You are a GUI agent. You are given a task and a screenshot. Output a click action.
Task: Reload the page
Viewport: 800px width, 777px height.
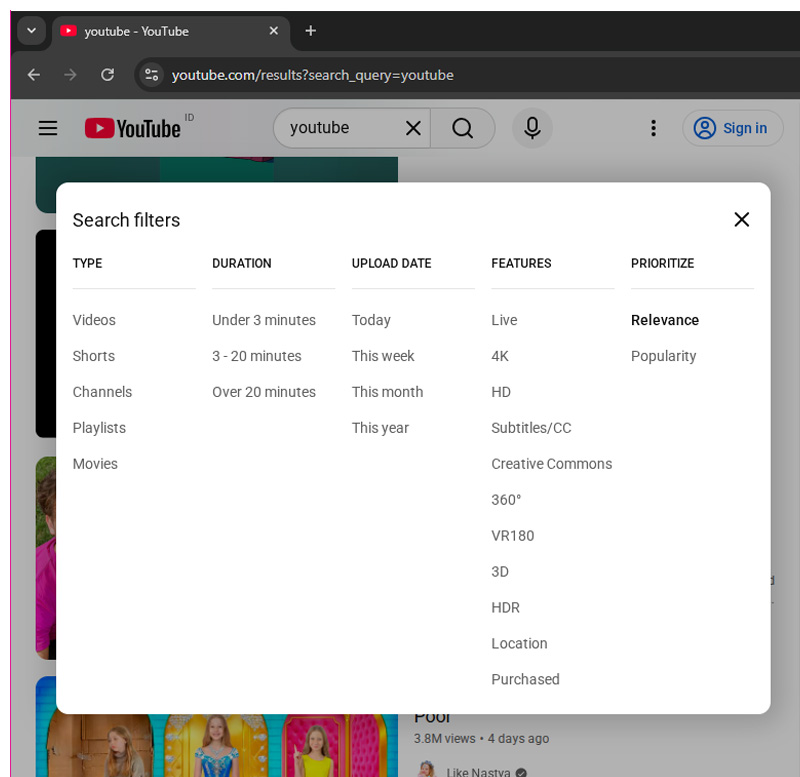107,74
